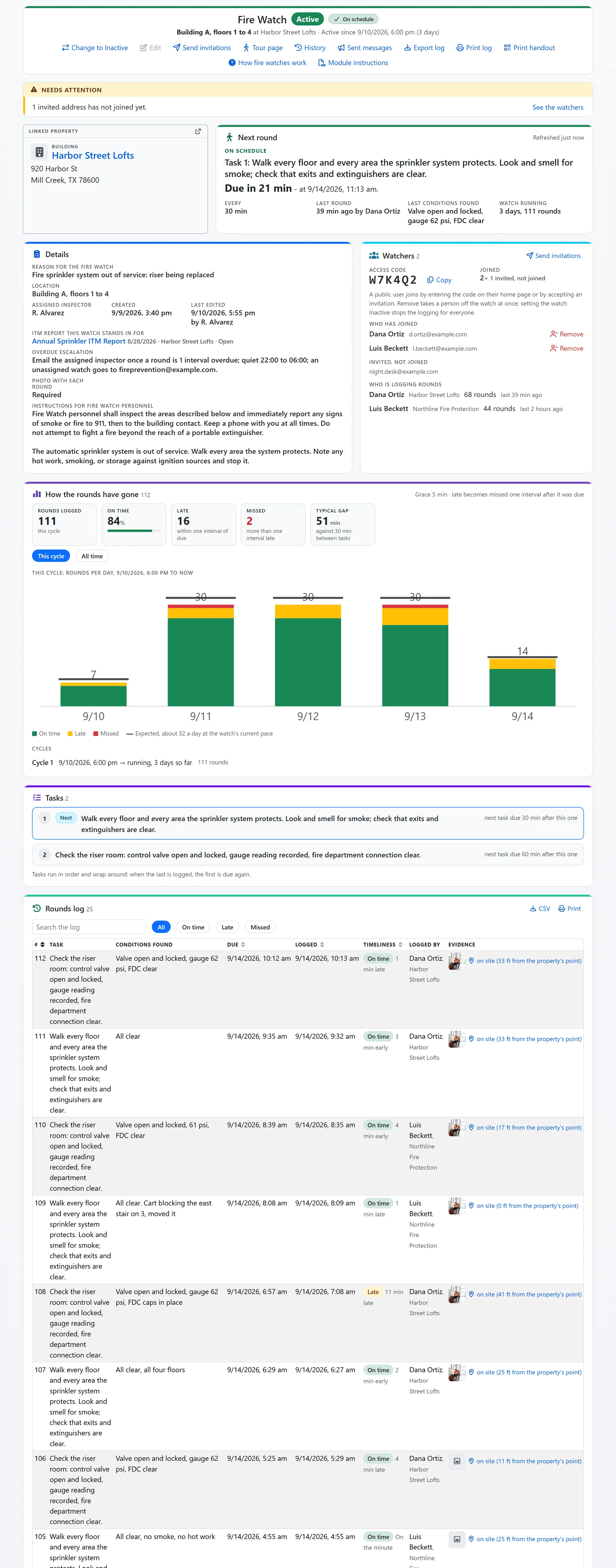Click the 9/11 bar in rounds chart
Screen dimensions: 616x1568
coord(200,656)
